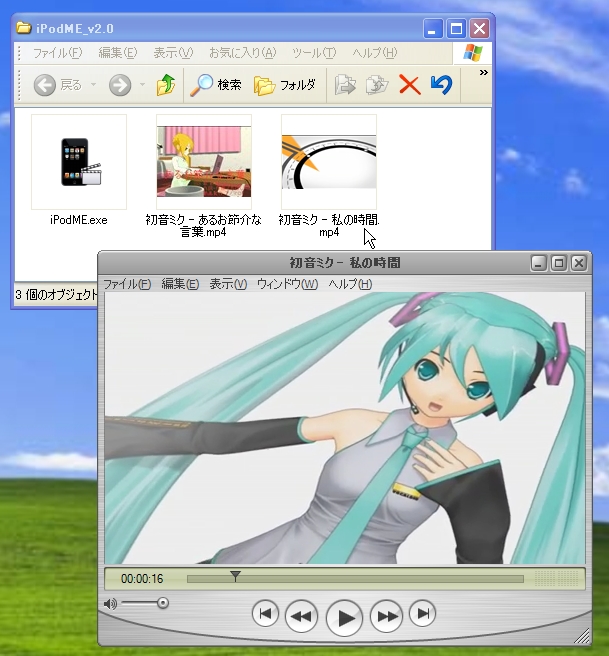Click the Forward arrow button in Explorer
This screenshot has height=656, width=609.
(x=120, y=85)
